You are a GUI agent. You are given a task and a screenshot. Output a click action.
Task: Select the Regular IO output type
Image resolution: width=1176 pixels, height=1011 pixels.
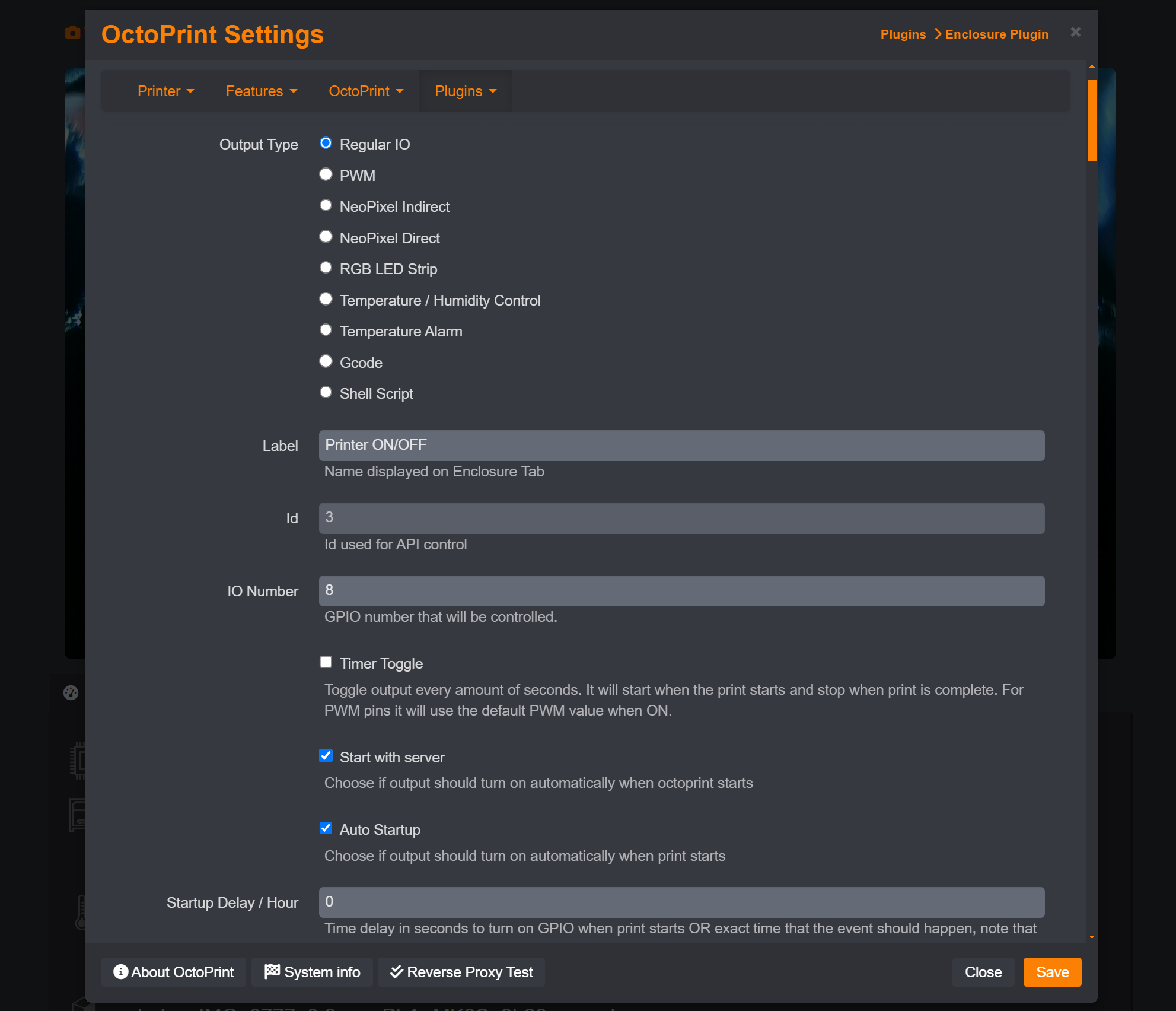(x=326, y=143)
